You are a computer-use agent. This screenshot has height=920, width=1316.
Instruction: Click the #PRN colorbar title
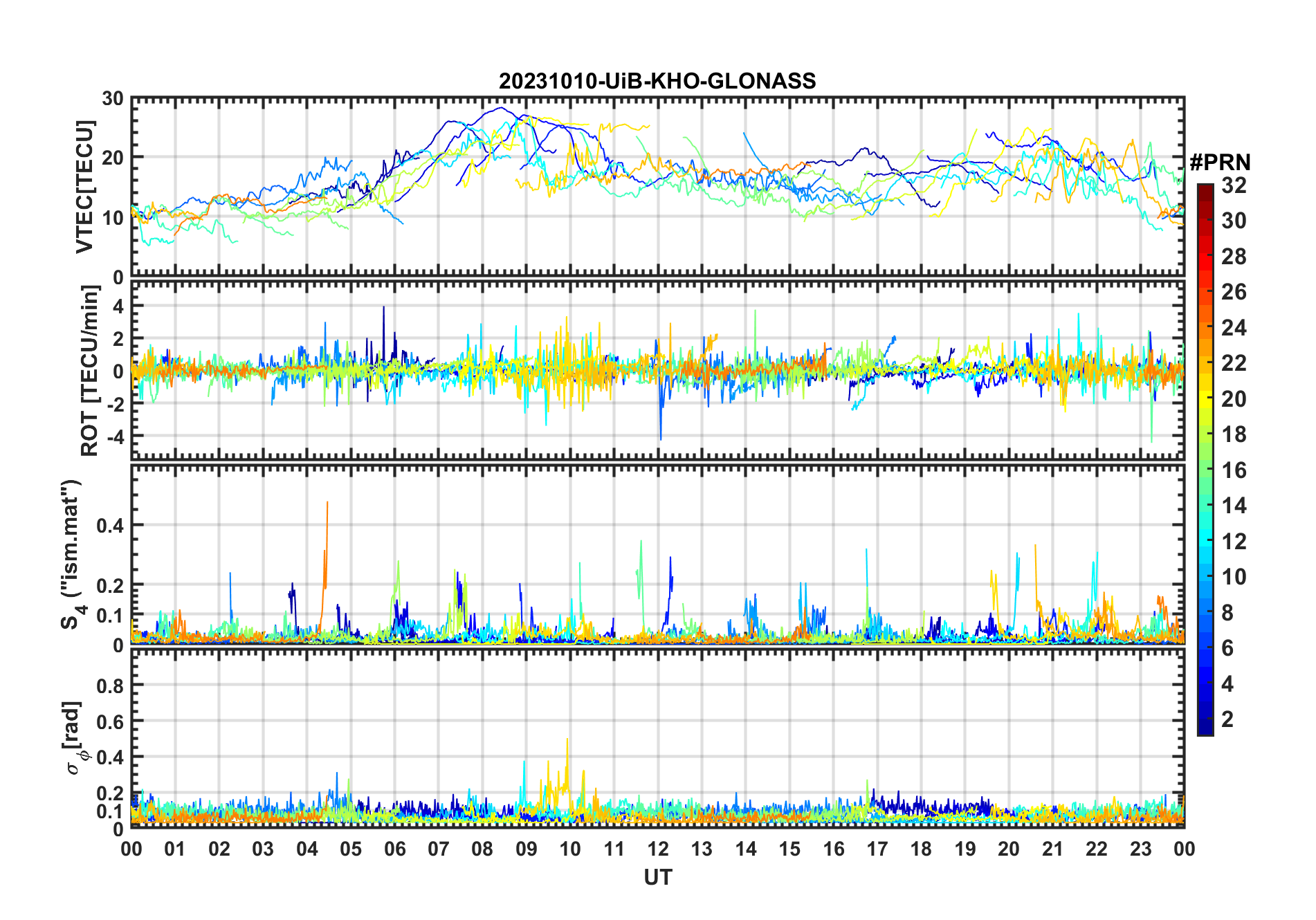1220,162
